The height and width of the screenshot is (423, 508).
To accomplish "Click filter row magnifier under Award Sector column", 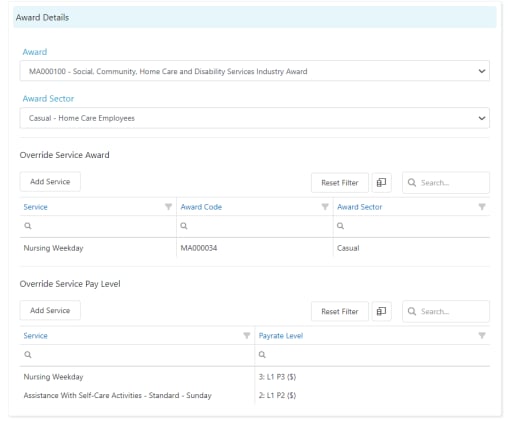I will point(340,226).
